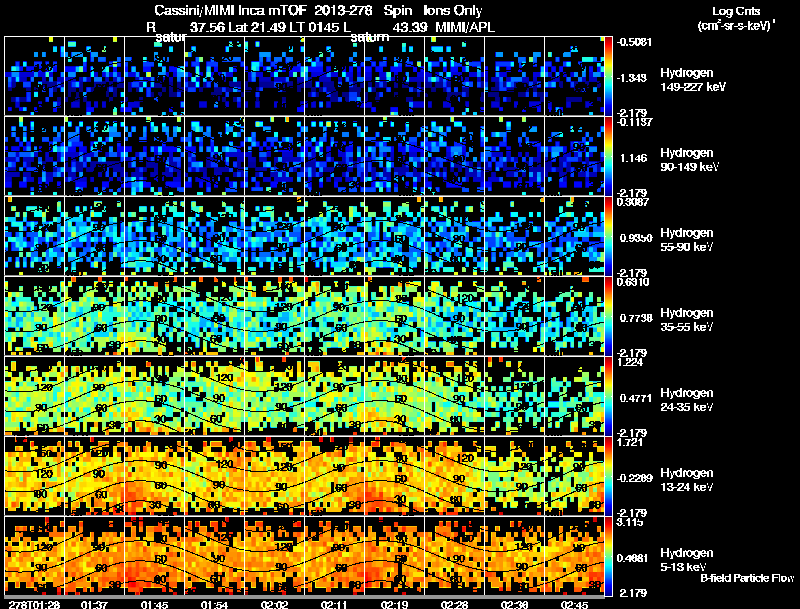Click the '02:11' time axis label

pos(335,604)
